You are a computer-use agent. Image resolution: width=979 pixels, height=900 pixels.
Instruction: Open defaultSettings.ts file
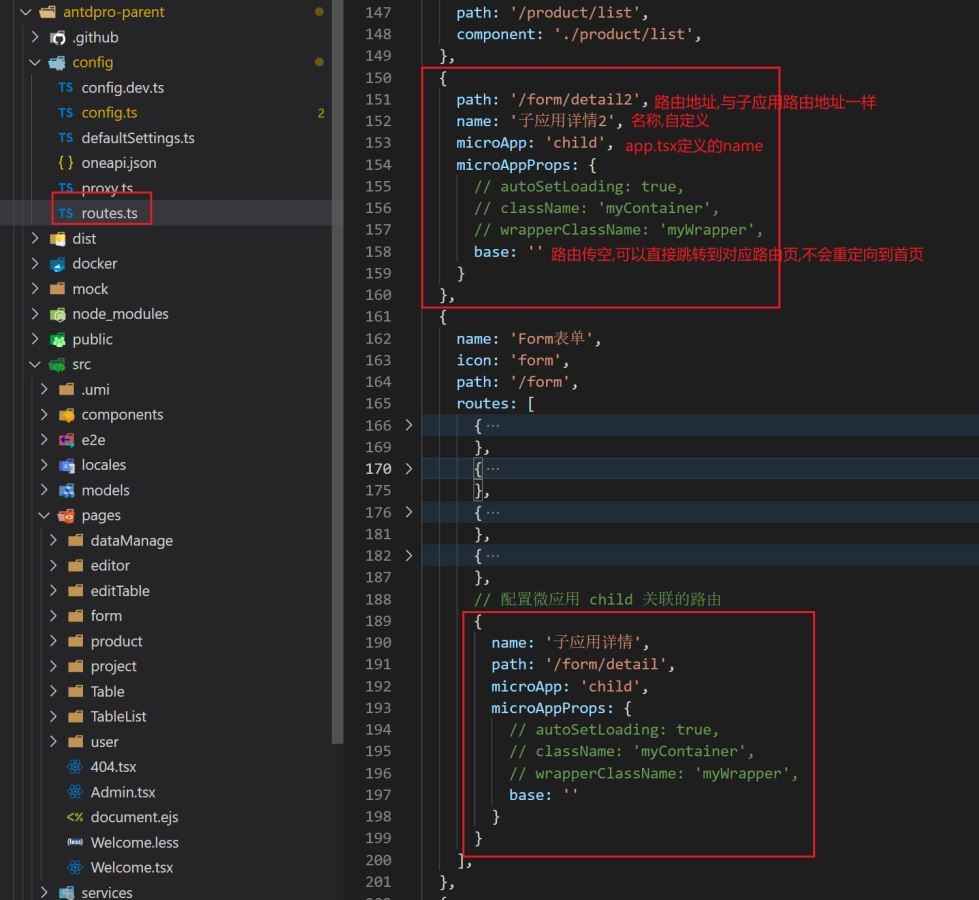click(x=138, y=137)
